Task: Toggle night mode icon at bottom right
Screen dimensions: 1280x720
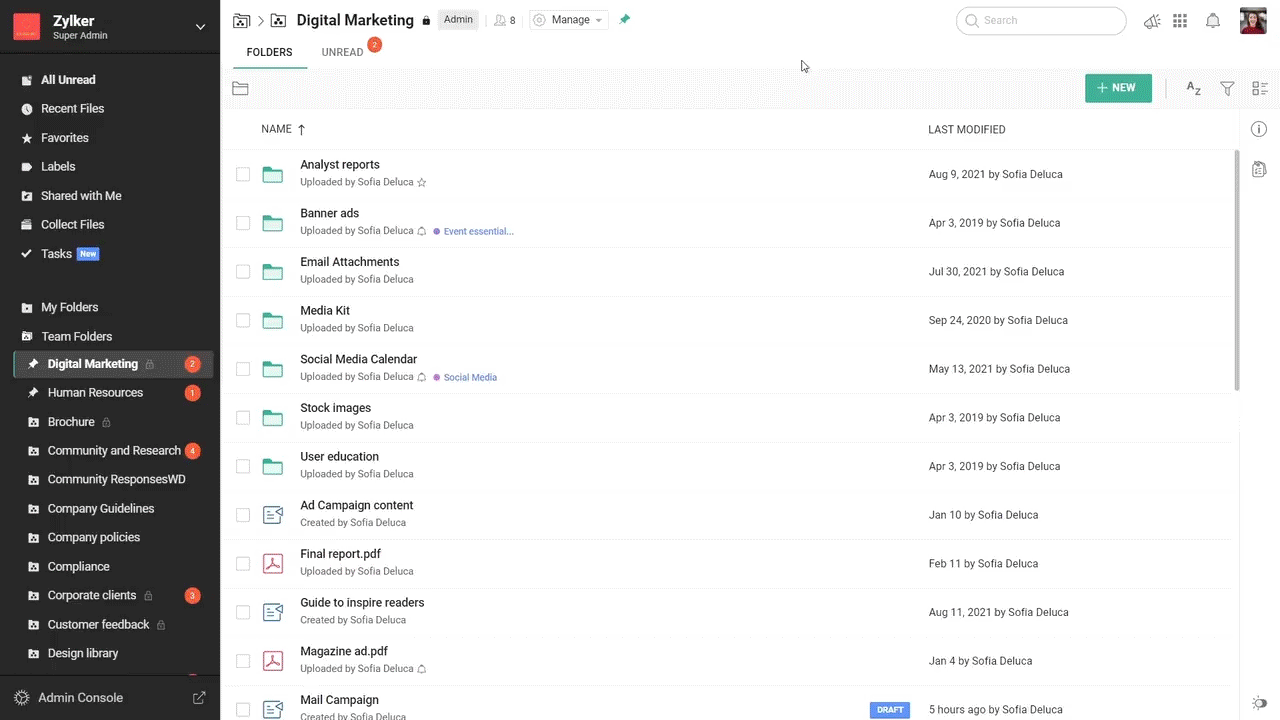Action: (x=1259, y=703)
